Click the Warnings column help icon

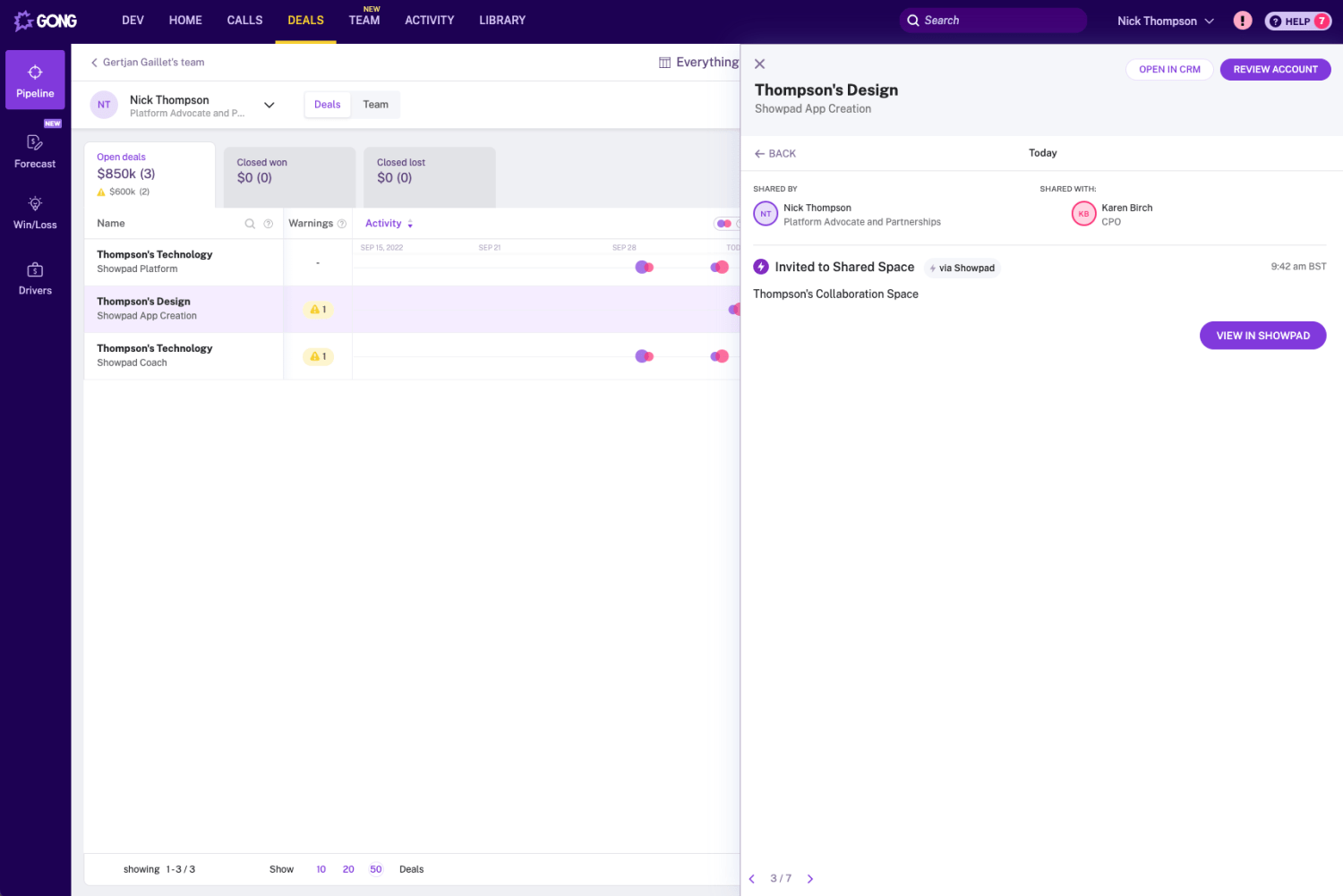pyautogui.click(x=341, y=224)
